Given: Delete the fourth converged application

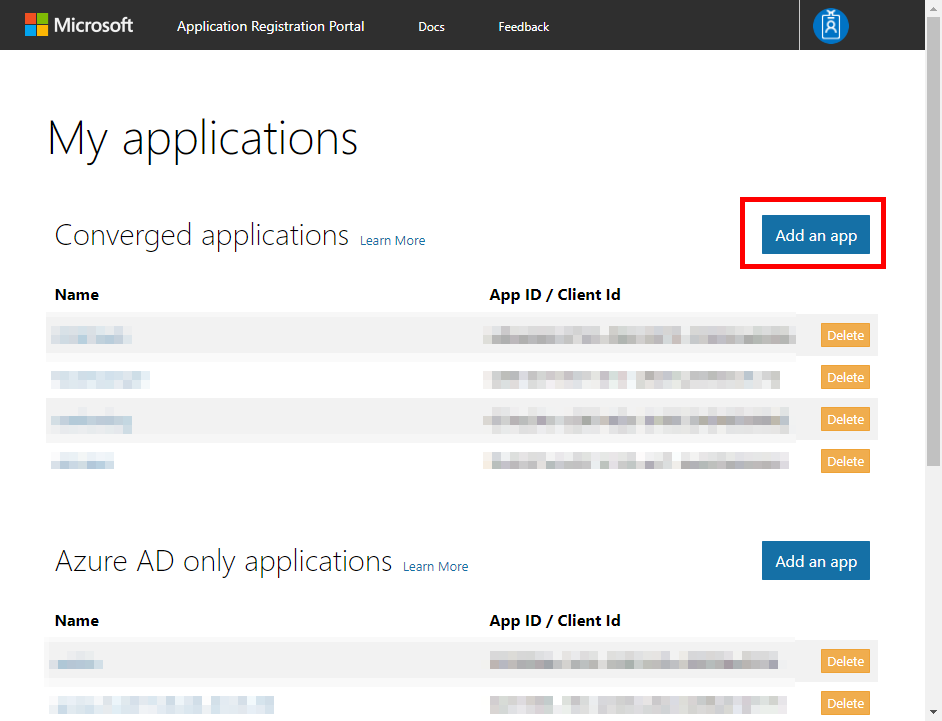Looking at the screenshot, I should 845,461.
